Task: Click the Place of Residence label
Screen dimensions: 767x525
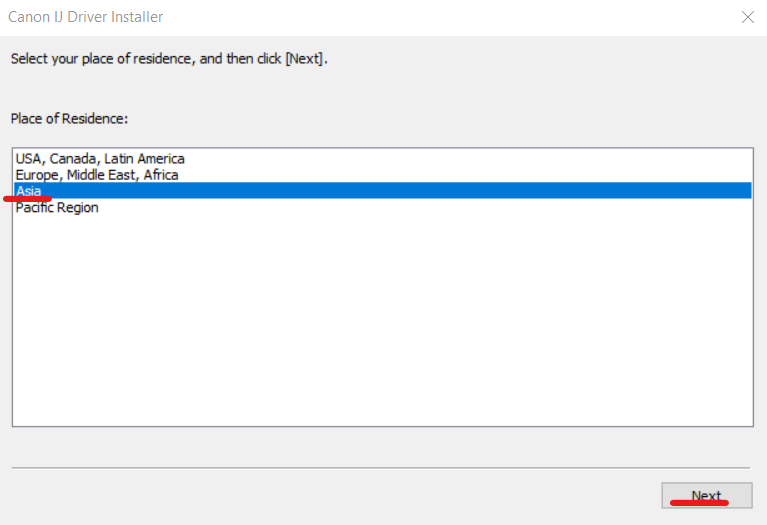Action: [70, 119]
